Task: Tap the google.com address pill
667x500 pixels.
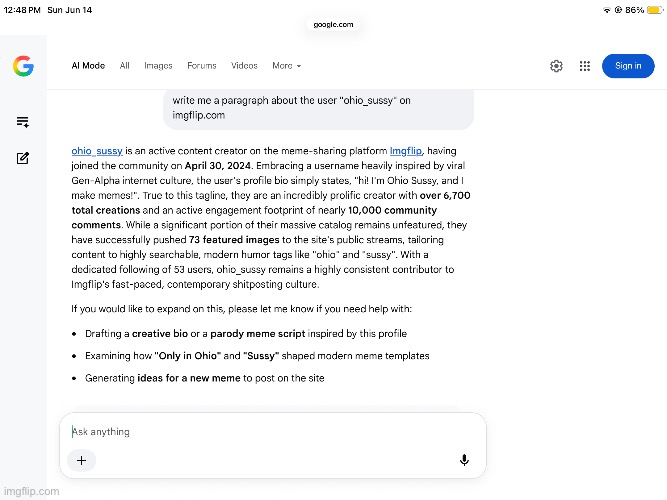Action: pyautogui.click(x=333, y=25)
